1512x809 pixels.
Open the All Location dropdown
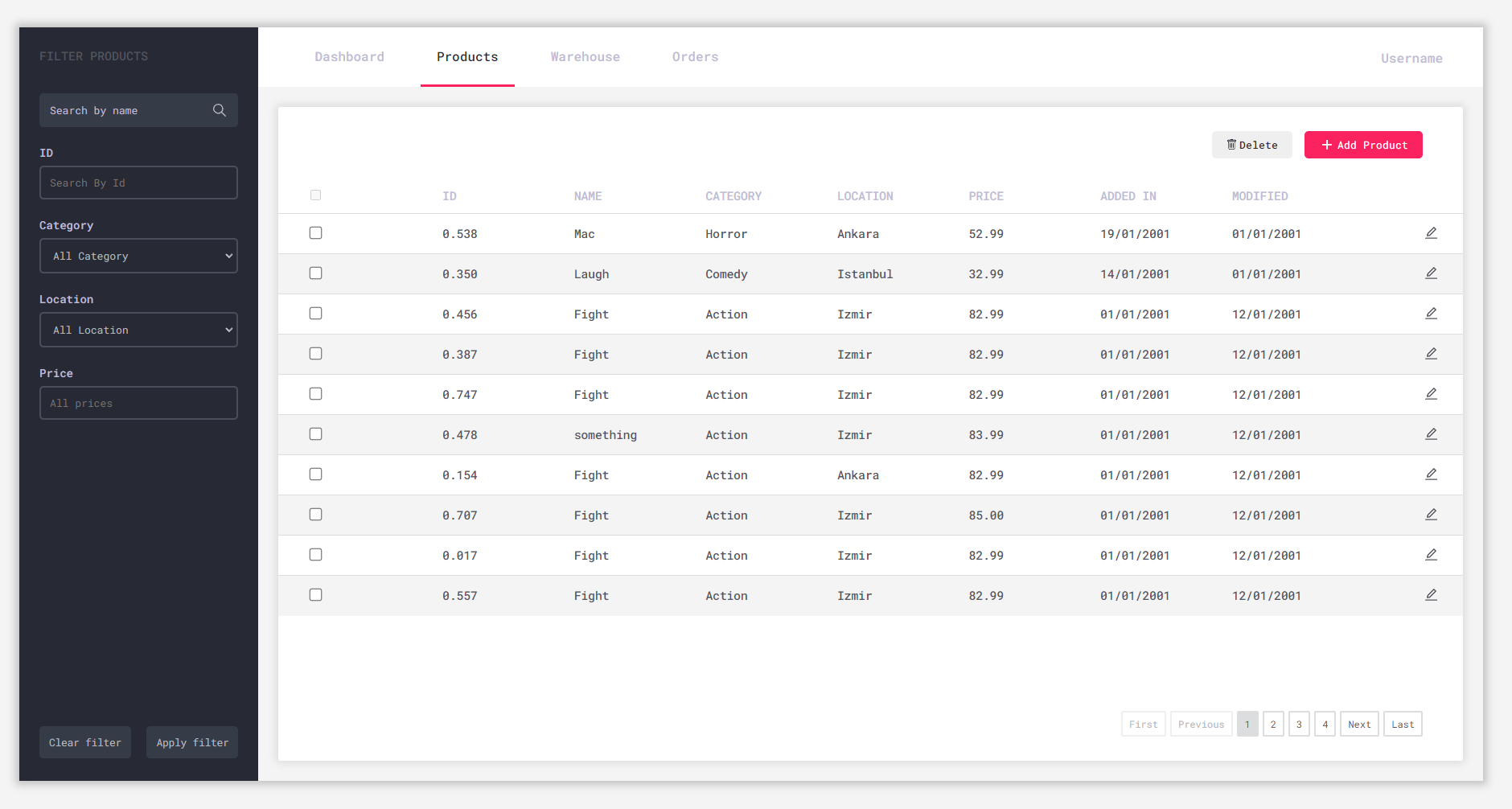pyautogui.click(x=138, y=330)
